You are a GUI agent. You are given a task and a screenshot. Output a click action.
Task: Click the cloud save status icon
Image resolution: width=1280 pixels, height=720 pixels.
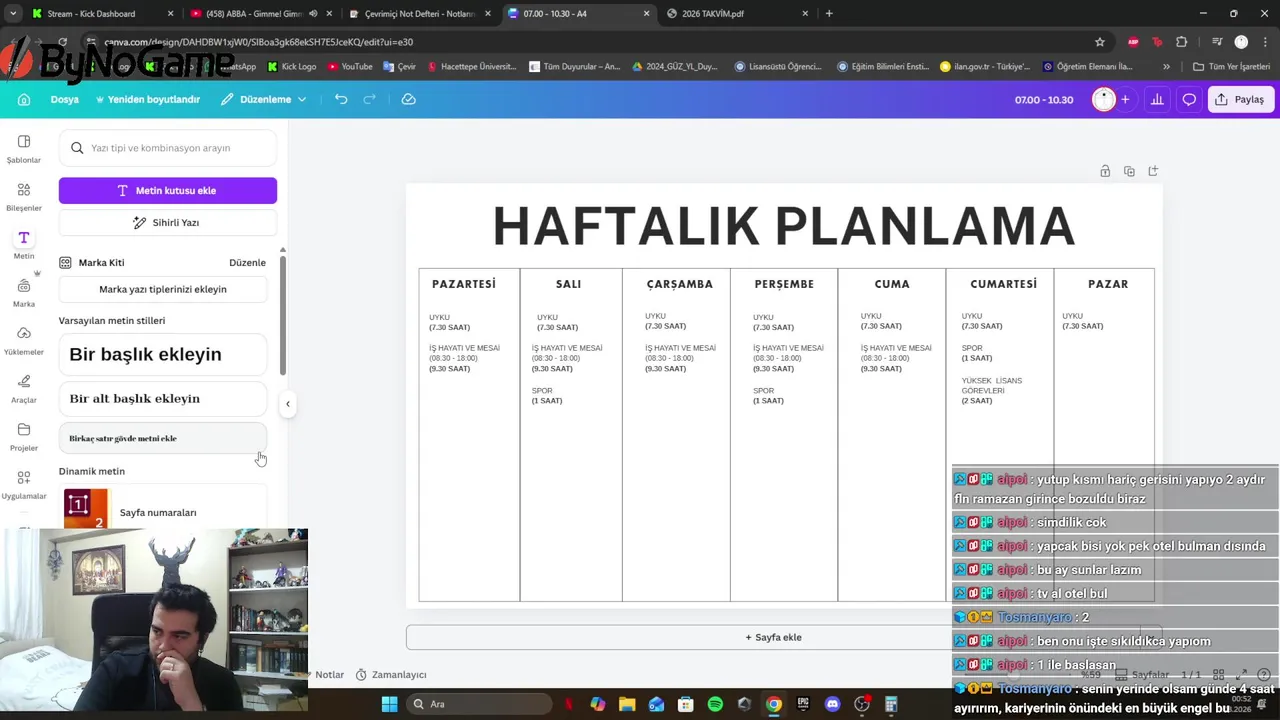[408, 99]
